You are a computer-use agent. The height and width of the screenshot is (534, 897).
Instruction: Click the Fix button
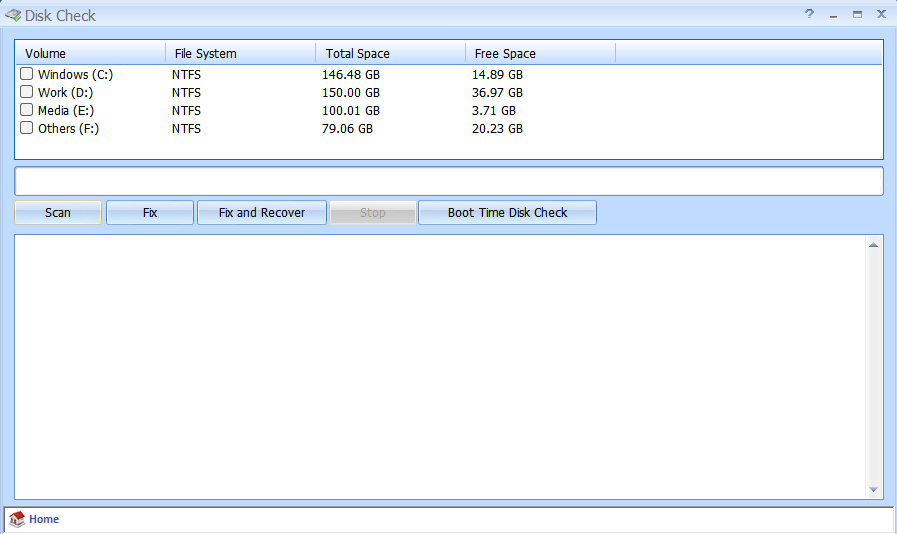(x=150, y=213)
